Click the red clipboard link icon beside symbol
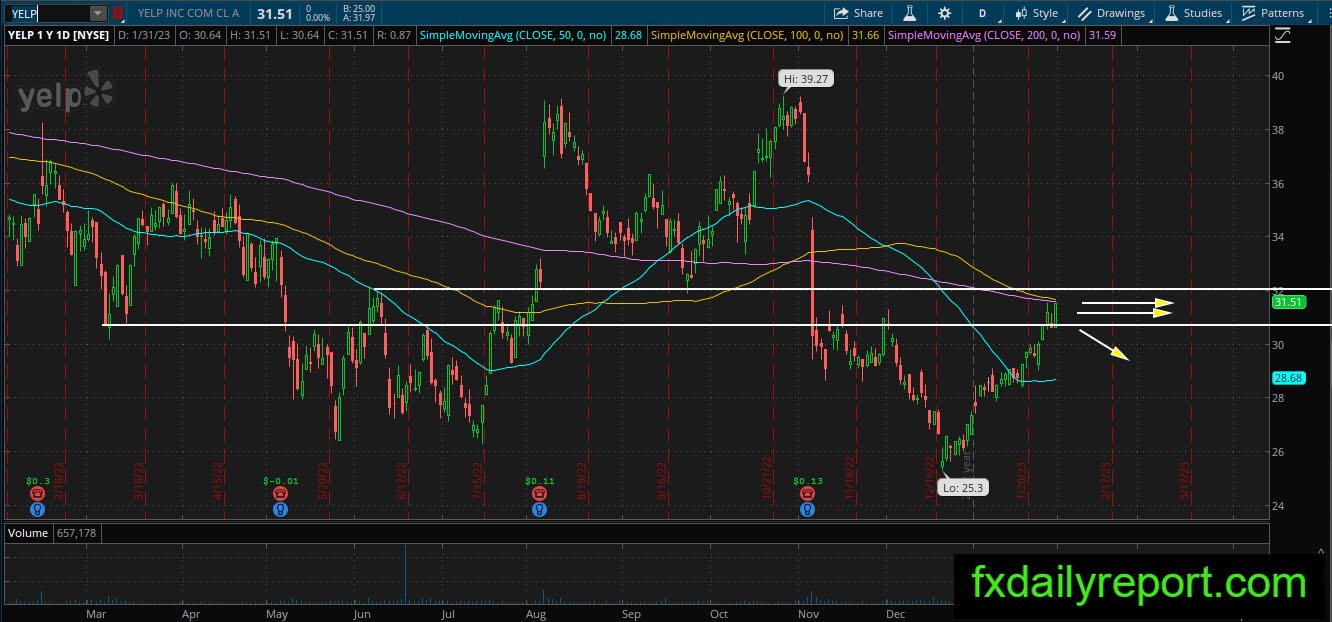Screen dimensions: 1332x622 [118, 13]
